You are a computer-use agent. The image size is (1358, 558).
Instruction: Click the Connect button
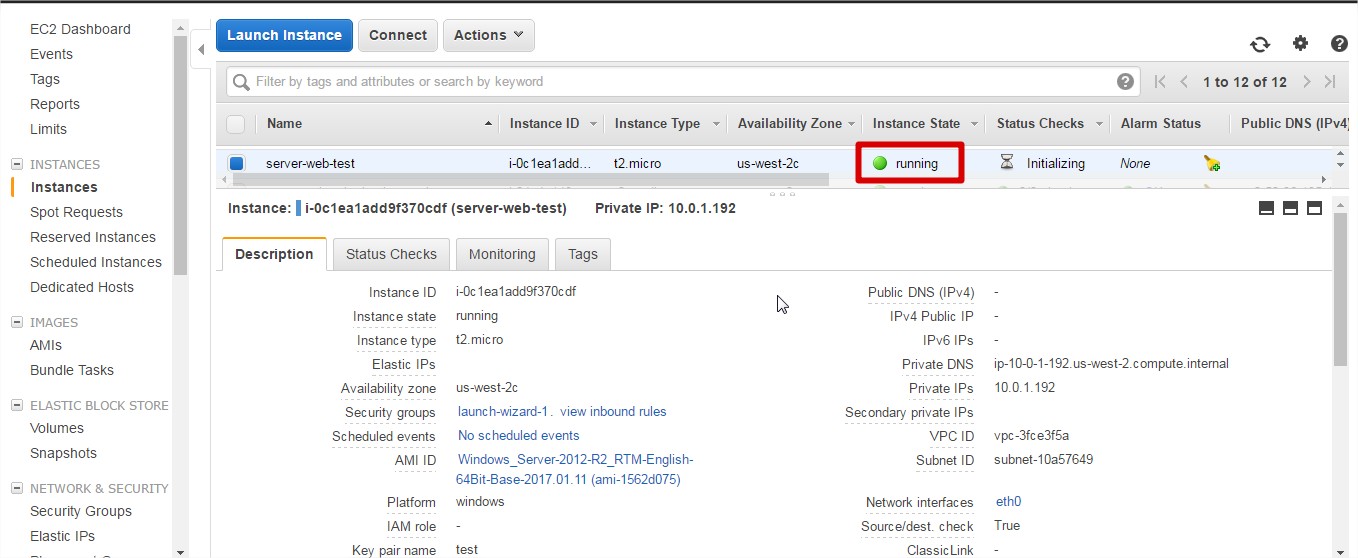click(398, 35)
